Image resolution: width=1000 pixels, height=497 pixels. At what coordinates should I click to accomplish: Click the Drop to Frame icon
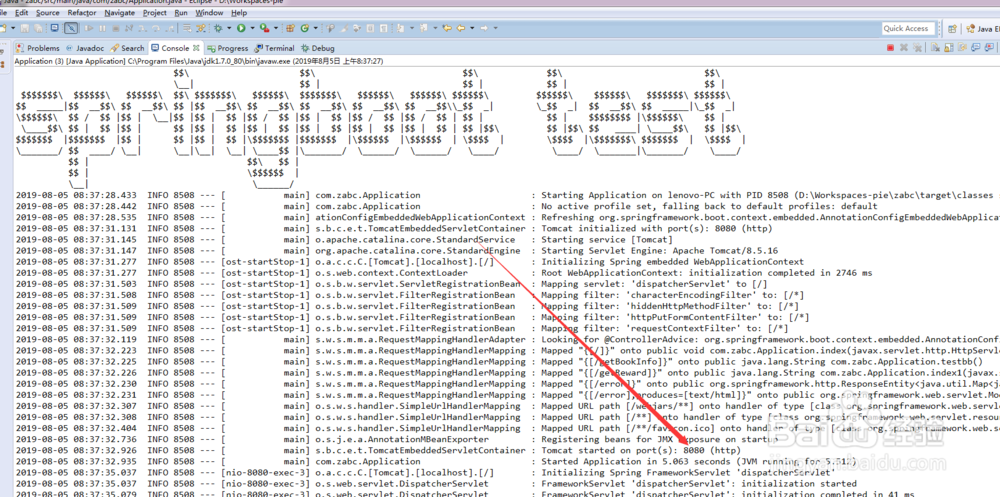pos(187,28)
